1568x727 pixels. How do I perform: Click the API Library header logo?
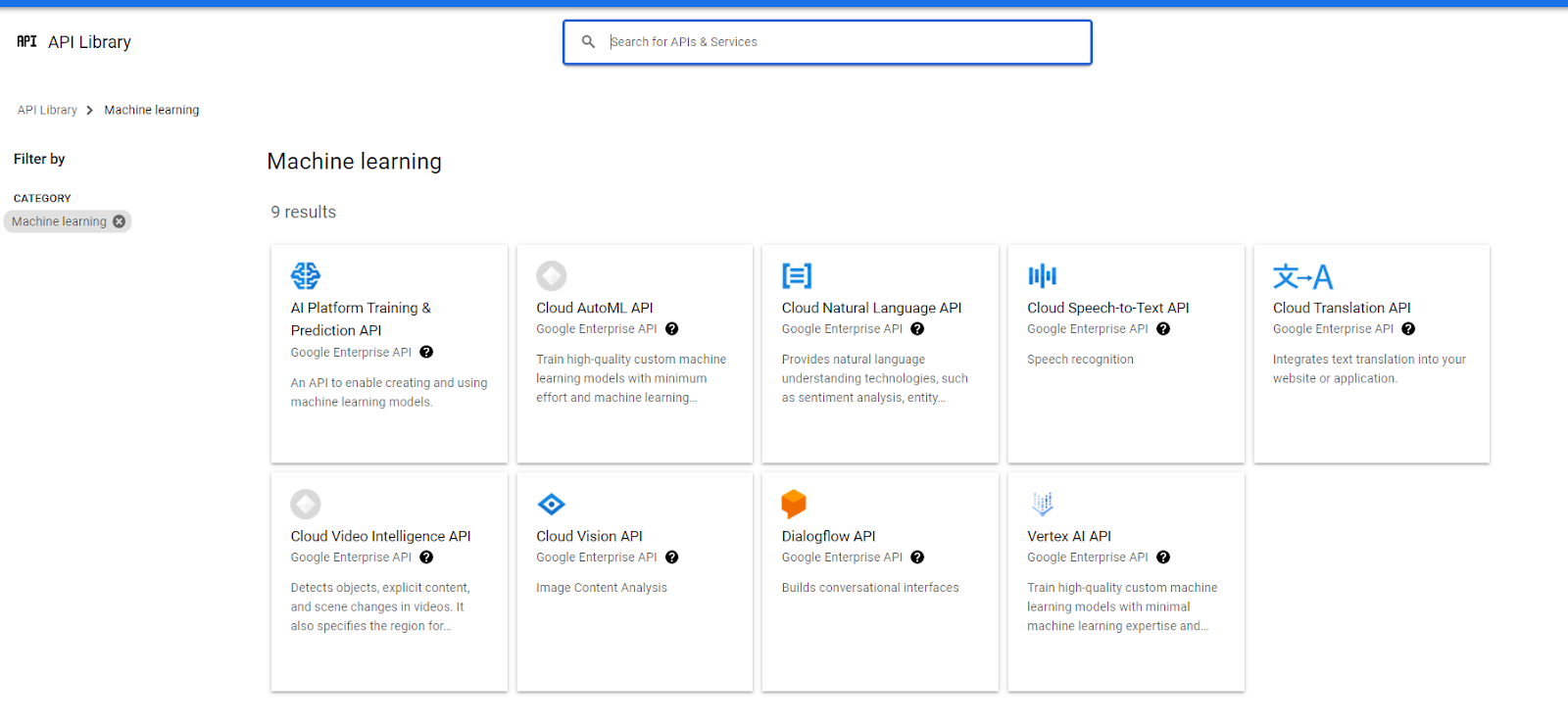point(27,41)
